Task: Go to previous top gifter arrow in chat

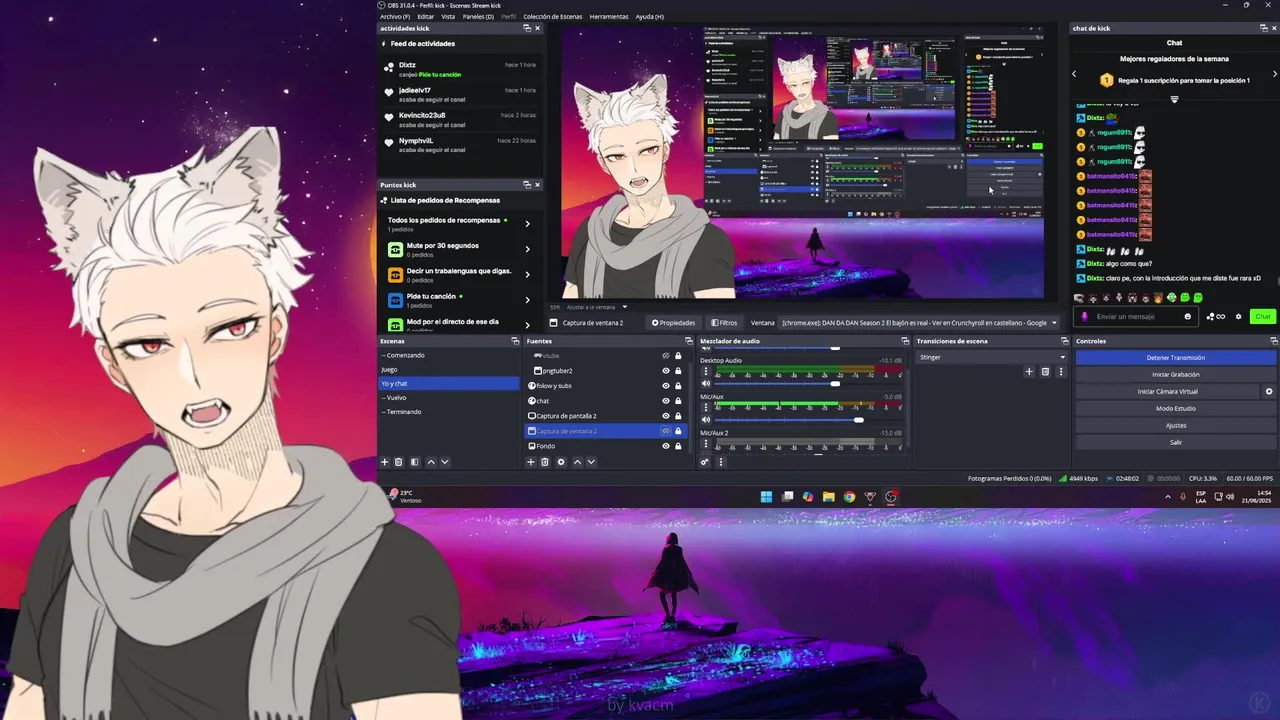Action: point(1074,74)
